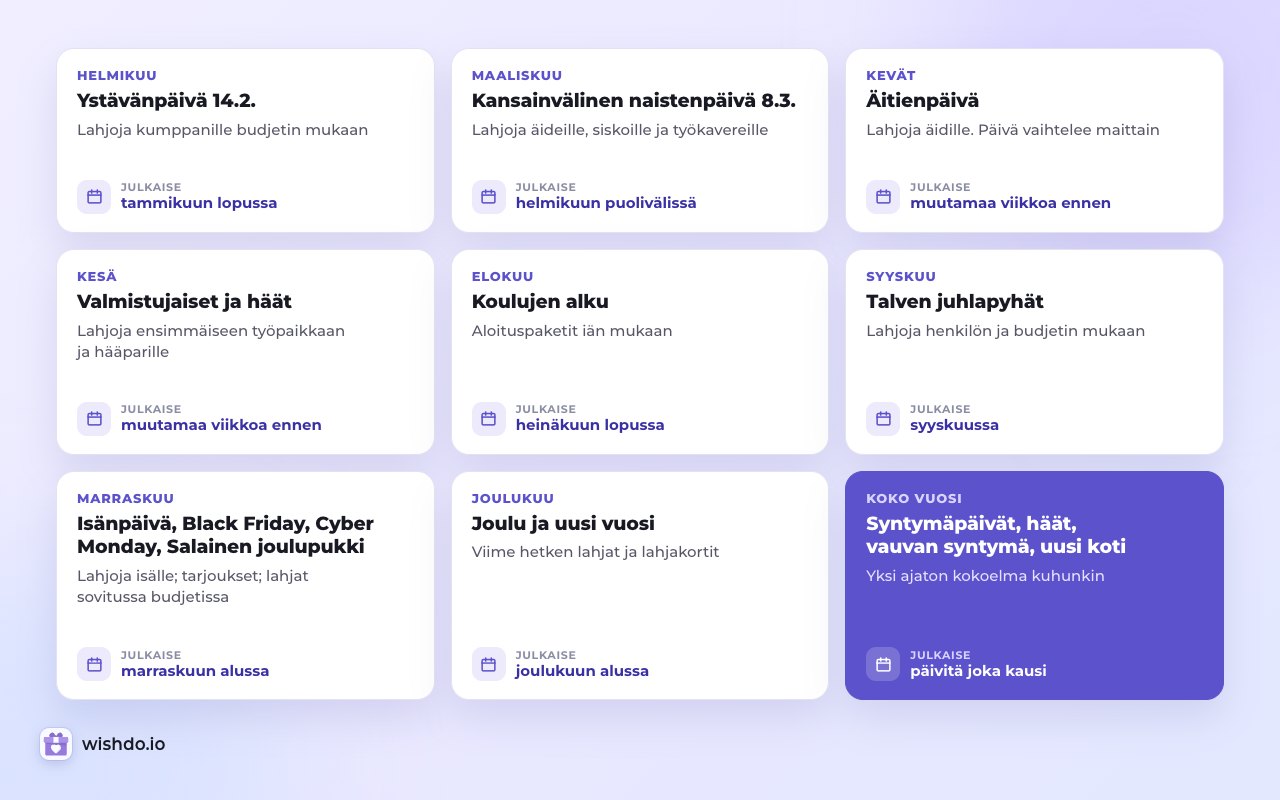Click the MAALISKUU month label
The width and height of the screenshot is (1280, 800).
[x=517, y=76]
